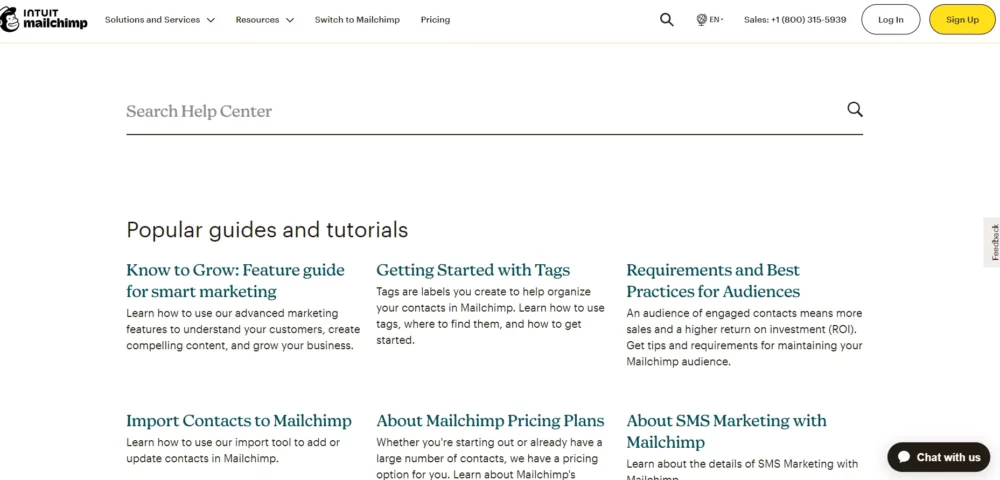Expand the Solutions and Services menu

coord(159,20)
